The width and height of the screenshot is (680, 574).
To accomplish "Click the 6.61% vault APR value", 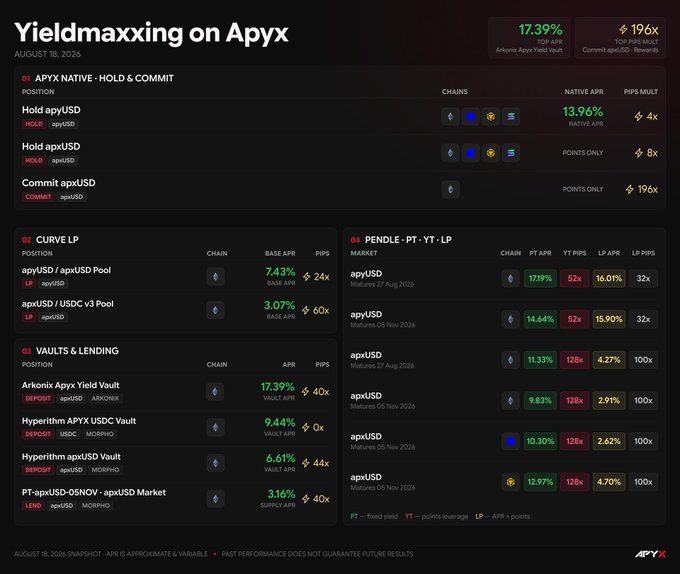I will [x=280, y=458].
